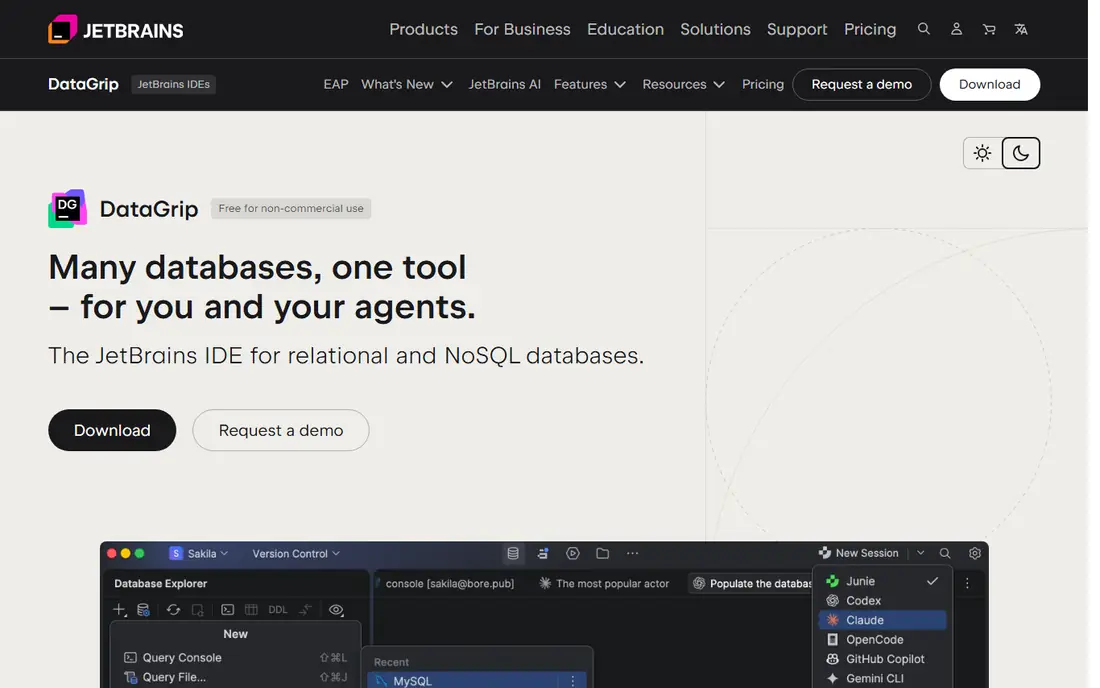
Task: Click the data source properties icon
Action: click(x=143, y=609)
